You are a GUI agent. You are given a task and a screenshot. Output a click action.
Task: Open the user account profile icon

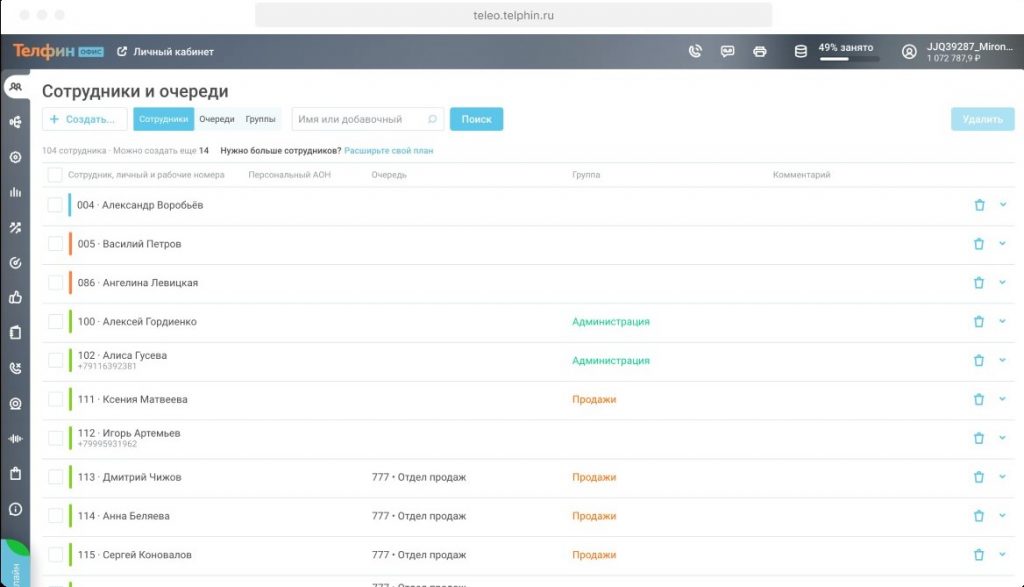pyautogui.click(x=909, y=51)
